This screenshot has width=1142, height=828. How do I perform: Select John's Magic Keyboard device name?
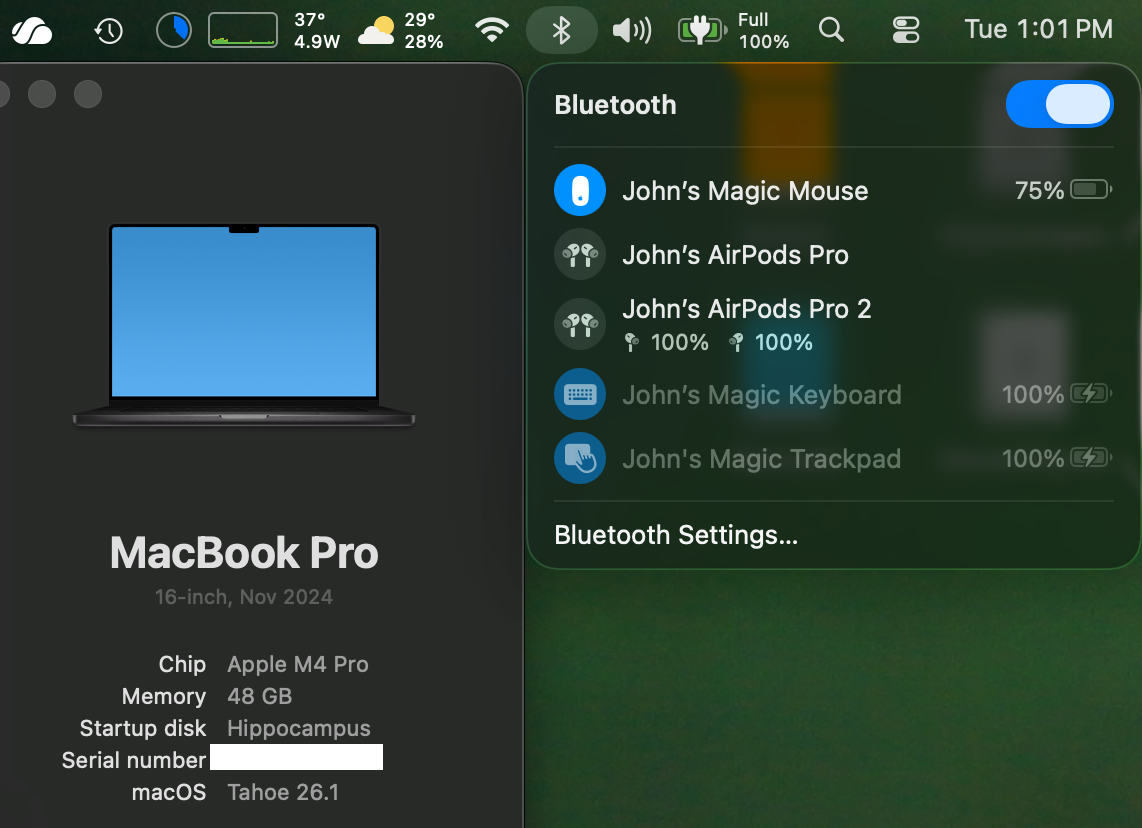(x=762, y=395)
